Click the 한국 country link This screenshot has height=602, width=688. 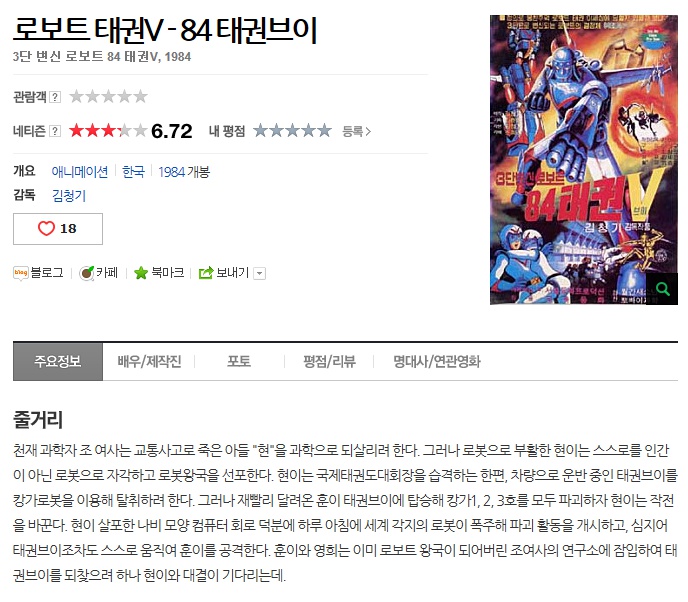tap(133, 172)
